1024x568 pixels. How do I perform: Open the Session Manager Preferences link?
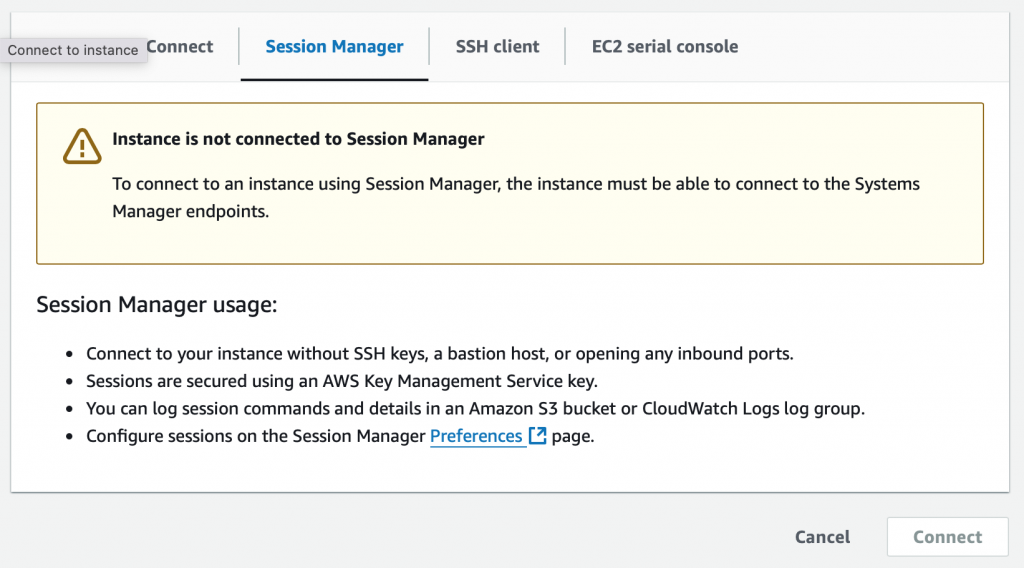pyautogui.click(x=476, y=435)
